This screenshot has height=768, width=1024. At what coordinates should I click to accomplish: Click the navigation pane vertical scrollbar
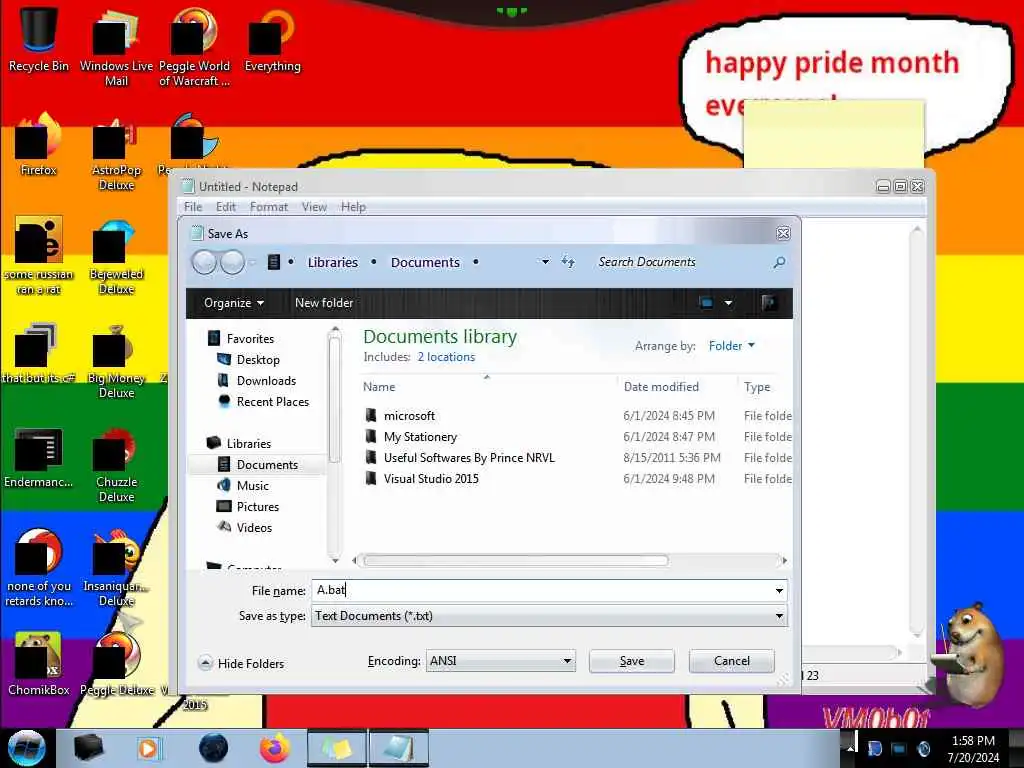click(x=334, y=398)
